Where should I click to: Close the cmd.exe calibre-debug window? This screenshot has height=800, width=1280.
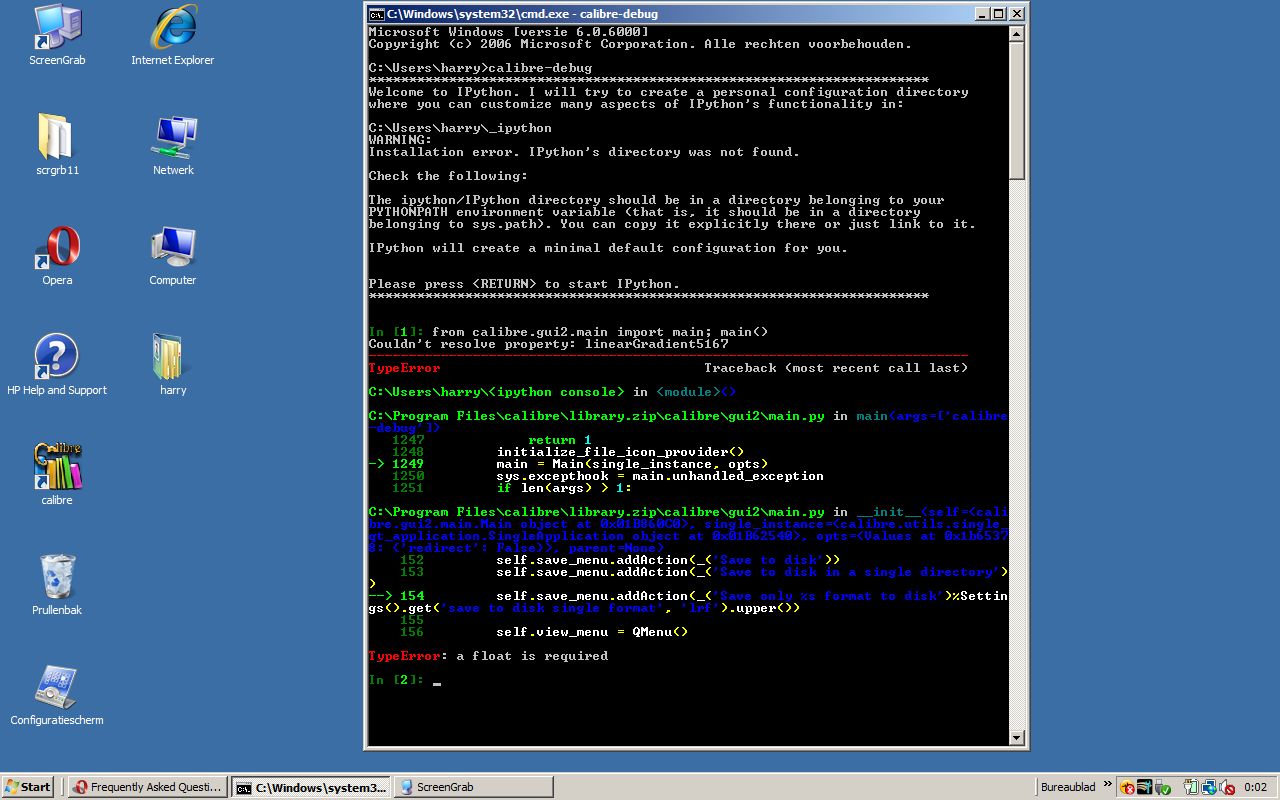pos(1017,14)
